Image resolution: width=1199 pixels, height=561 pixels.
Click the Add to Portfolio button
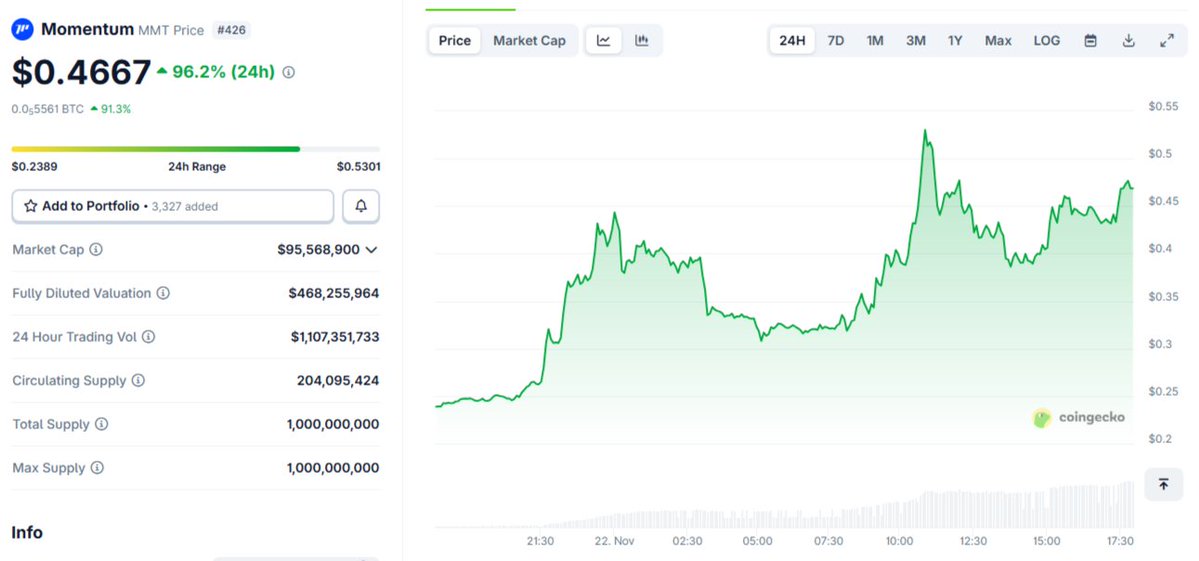click(173, 206)
